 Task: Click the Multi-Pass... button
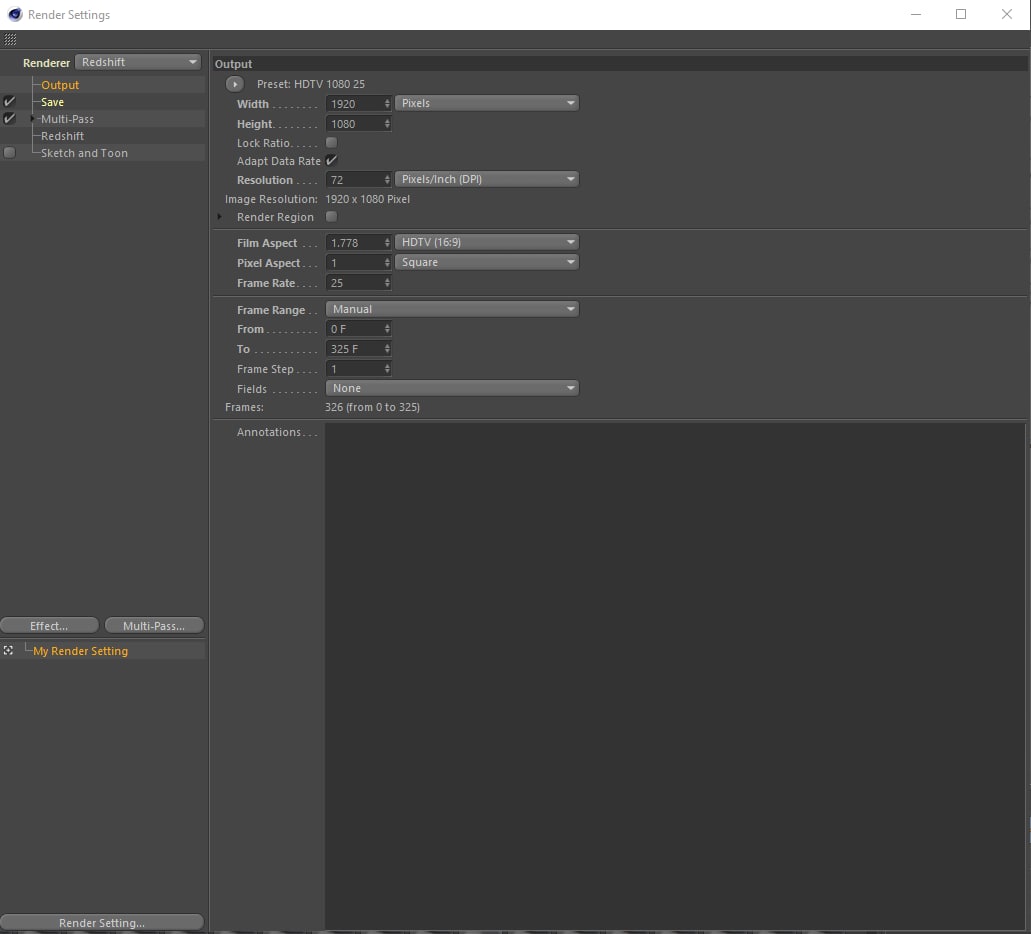coord(154,626)
